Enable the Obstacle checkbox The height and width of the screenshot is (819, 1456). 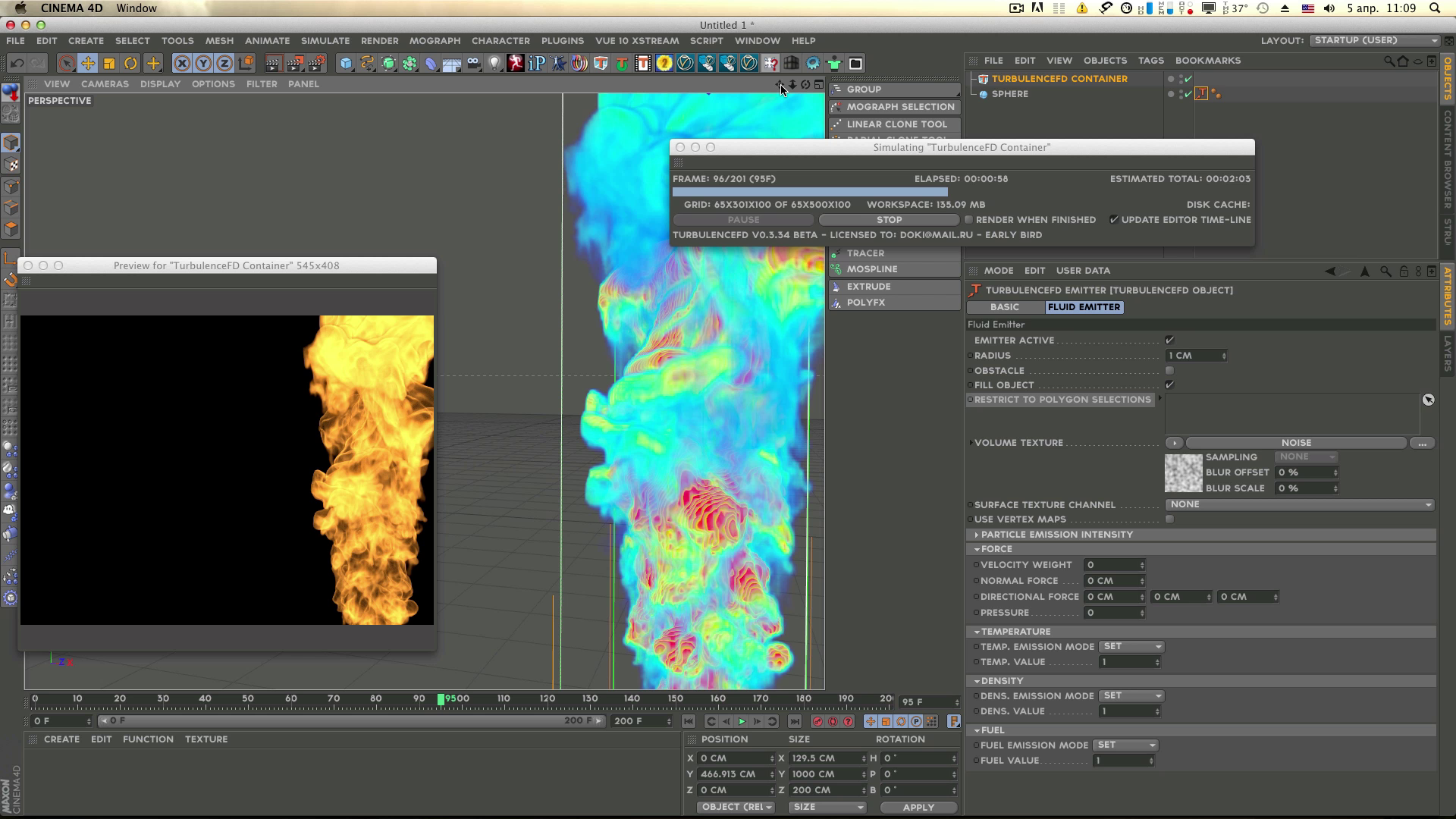tap(1169, 371)
